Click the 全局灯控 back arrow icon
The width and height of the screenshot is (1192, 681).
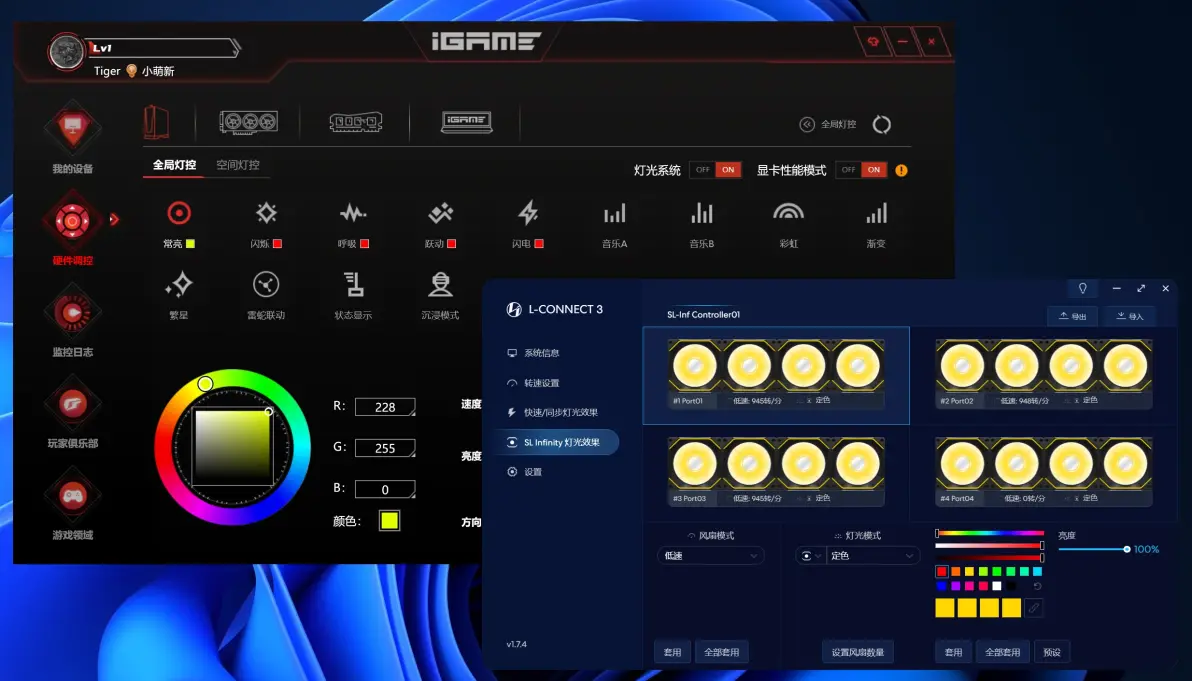807,124
